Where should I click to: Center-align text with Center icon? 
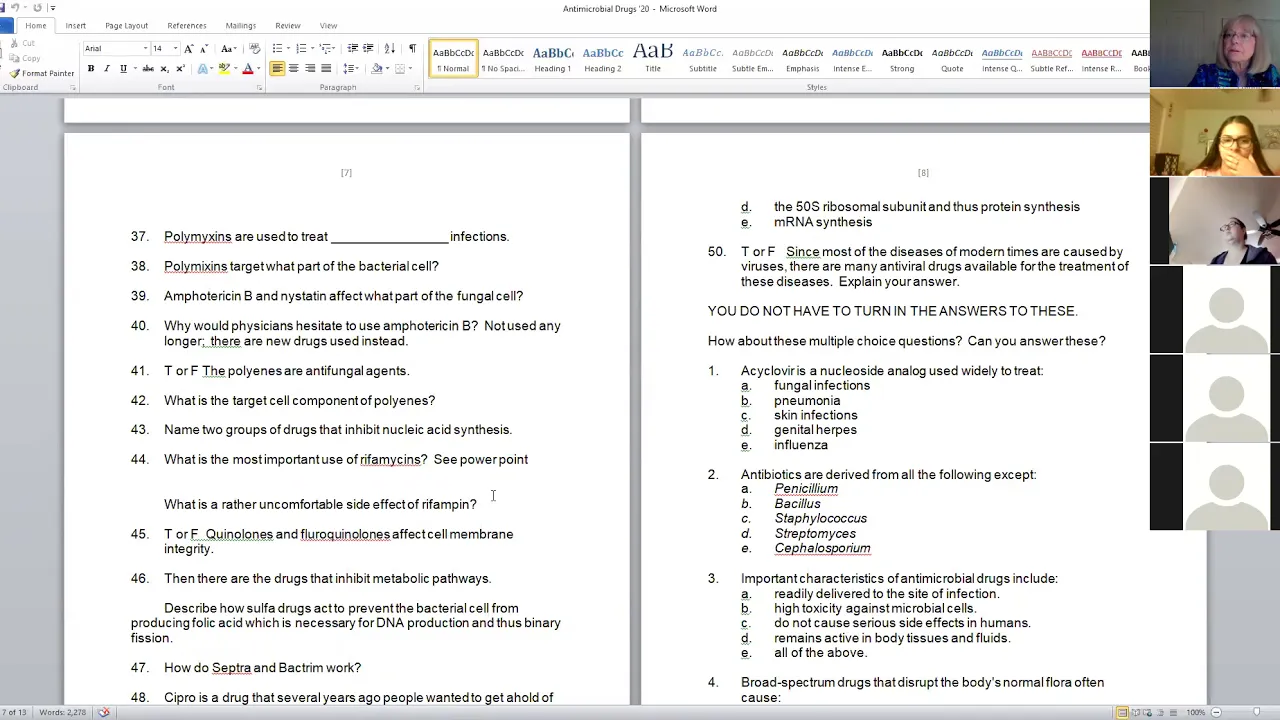pos(293,68)
